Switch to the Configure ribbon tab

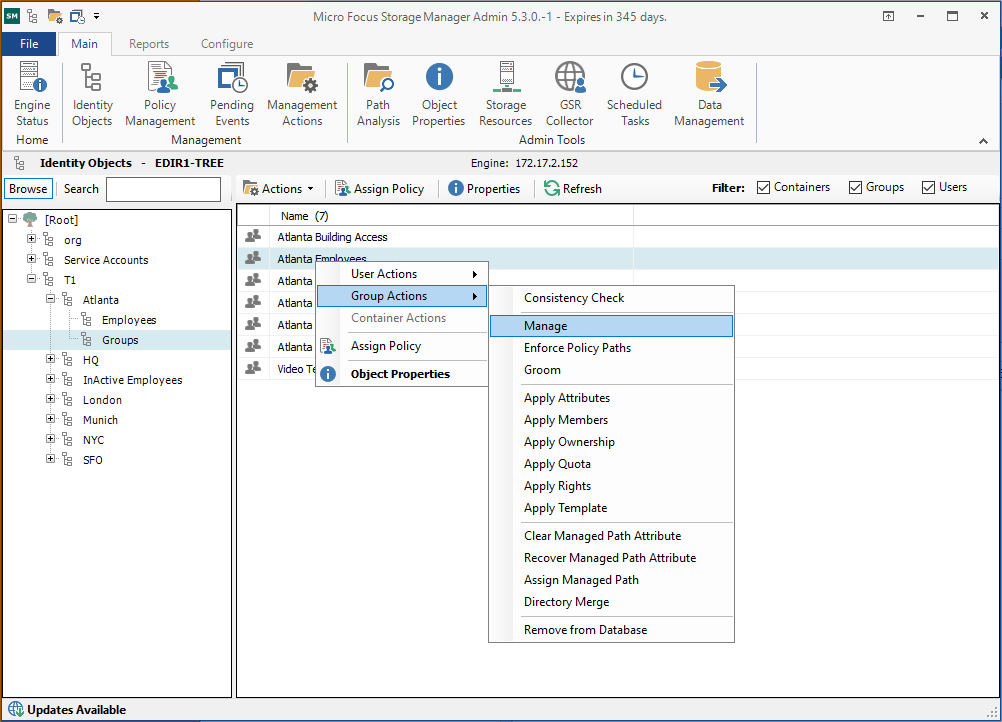tap(227, 44)
